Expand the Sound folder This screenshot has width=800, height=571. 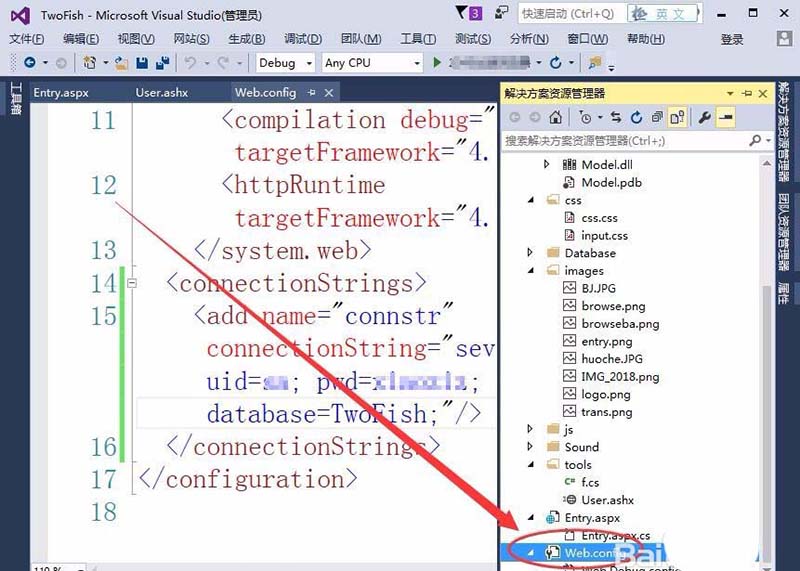[x=530, y=446]
